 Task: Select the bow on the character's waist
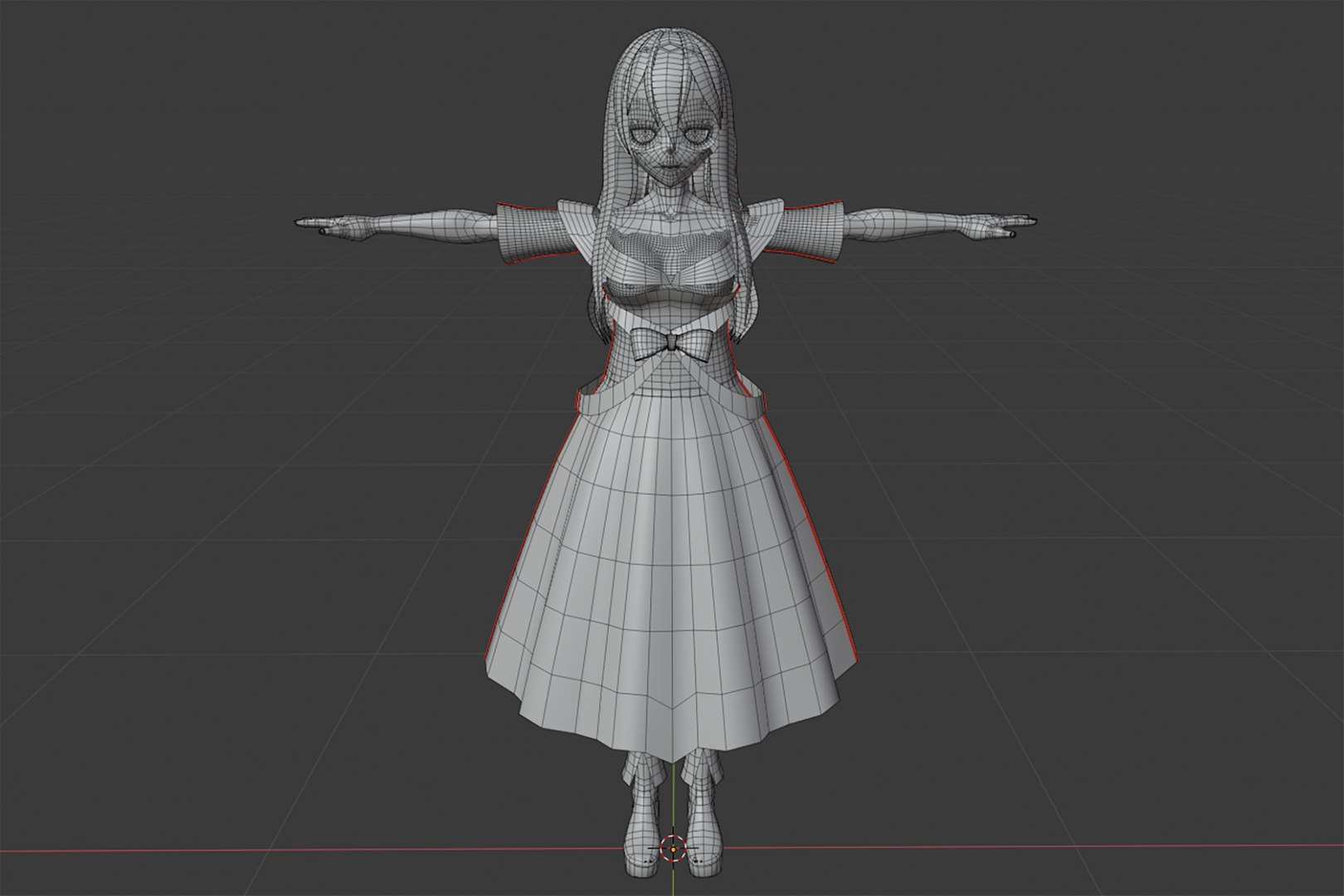[x=672, y=343]
